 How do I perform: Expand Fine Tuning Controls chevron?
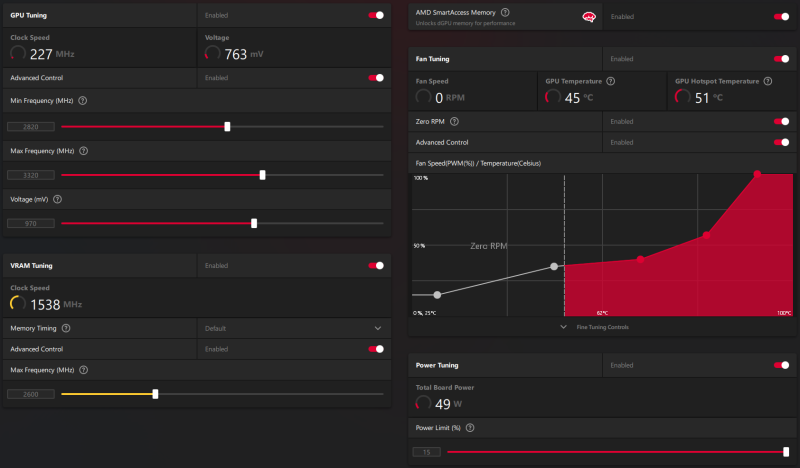(563, 327)
